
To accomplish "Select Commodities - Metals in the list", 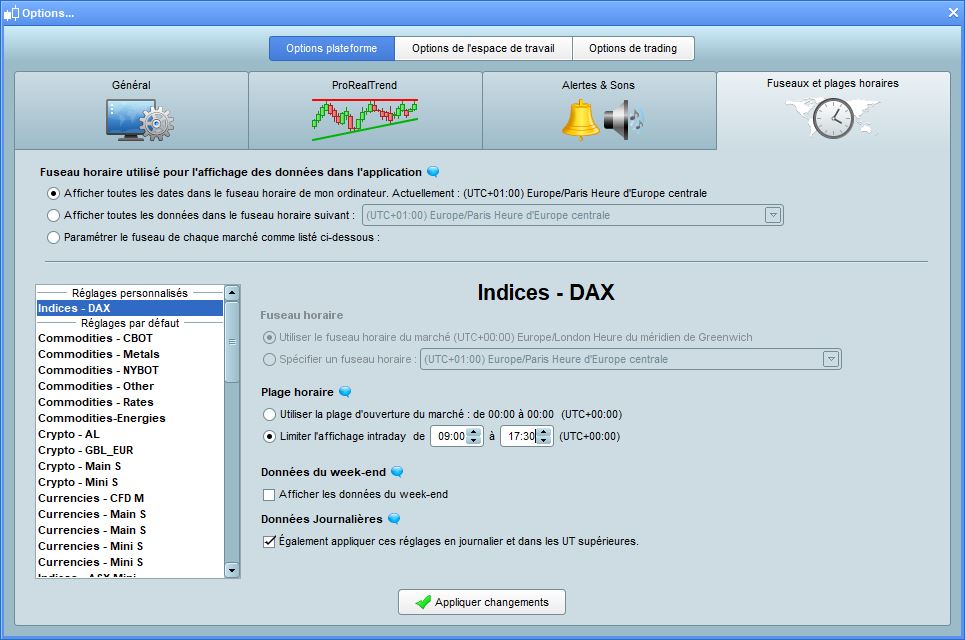I will tap(129, 354).
